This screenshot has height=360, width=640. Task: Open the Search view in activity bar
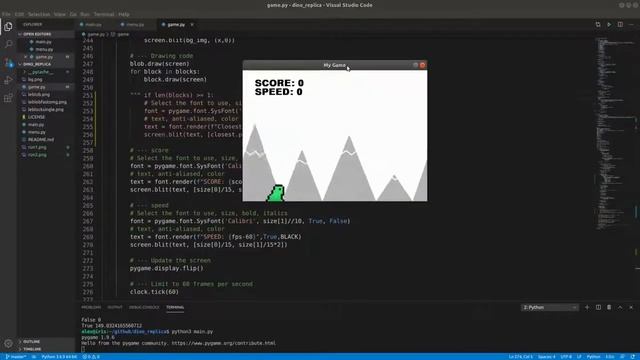click(x=8, y=44)
